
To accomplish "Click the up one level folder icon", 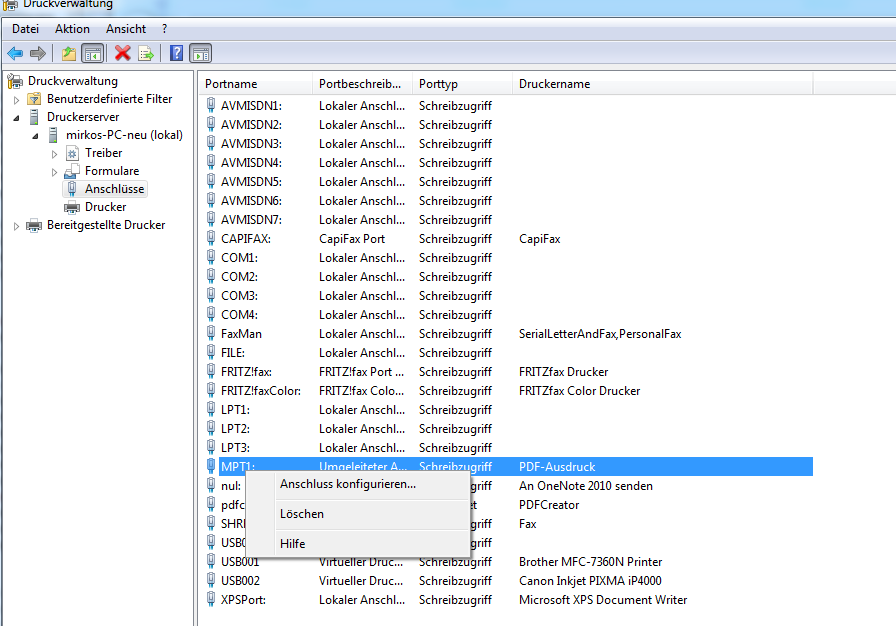I will click(69, 54).
